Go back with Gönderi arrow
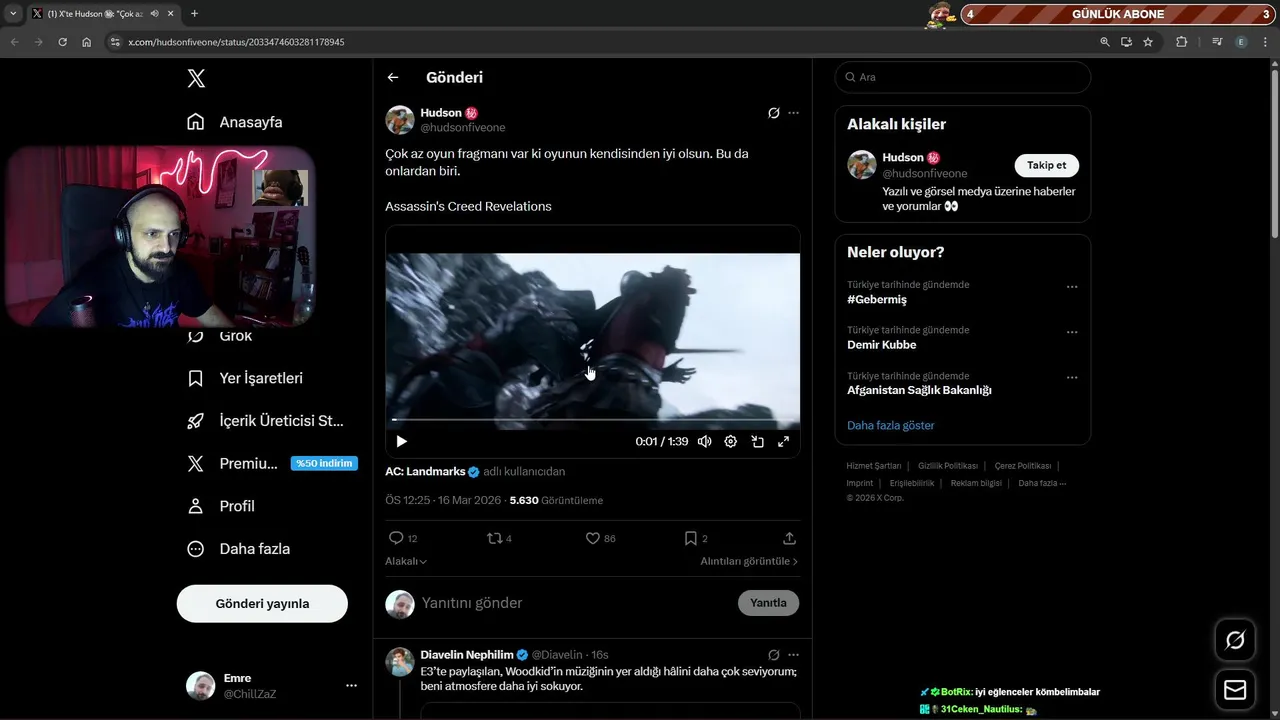This screenshot has height=720, width=1280. click(393, 77)
